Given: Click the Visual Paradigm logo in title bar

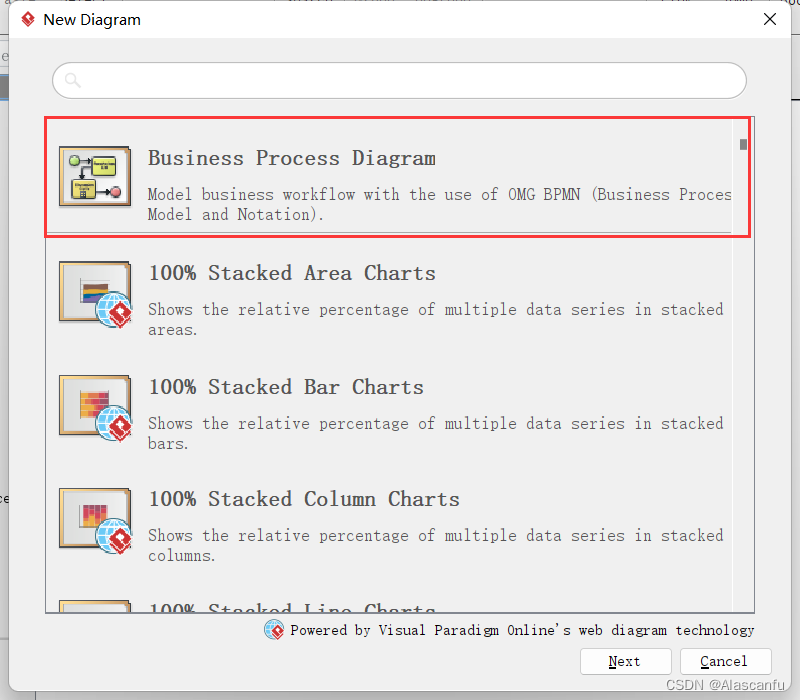Looking at the screenshot, I should tap(28, 19).
